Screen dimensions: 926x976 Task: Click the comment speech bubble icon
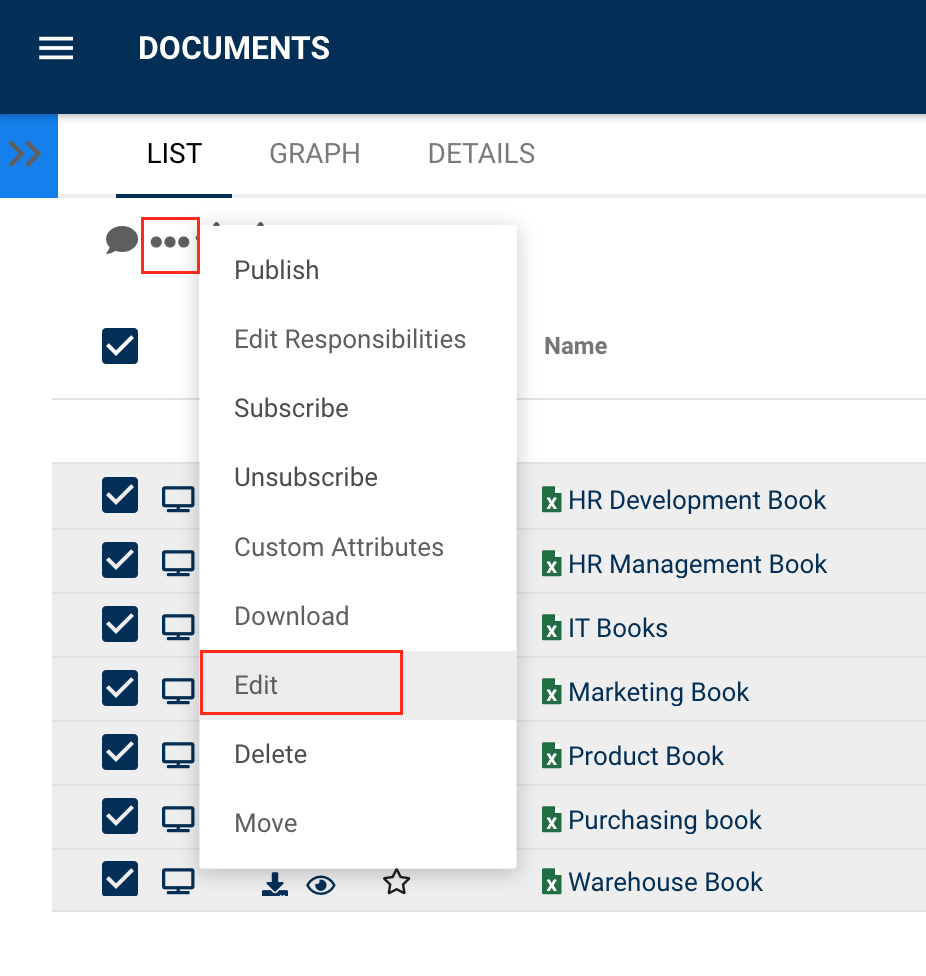121,240
